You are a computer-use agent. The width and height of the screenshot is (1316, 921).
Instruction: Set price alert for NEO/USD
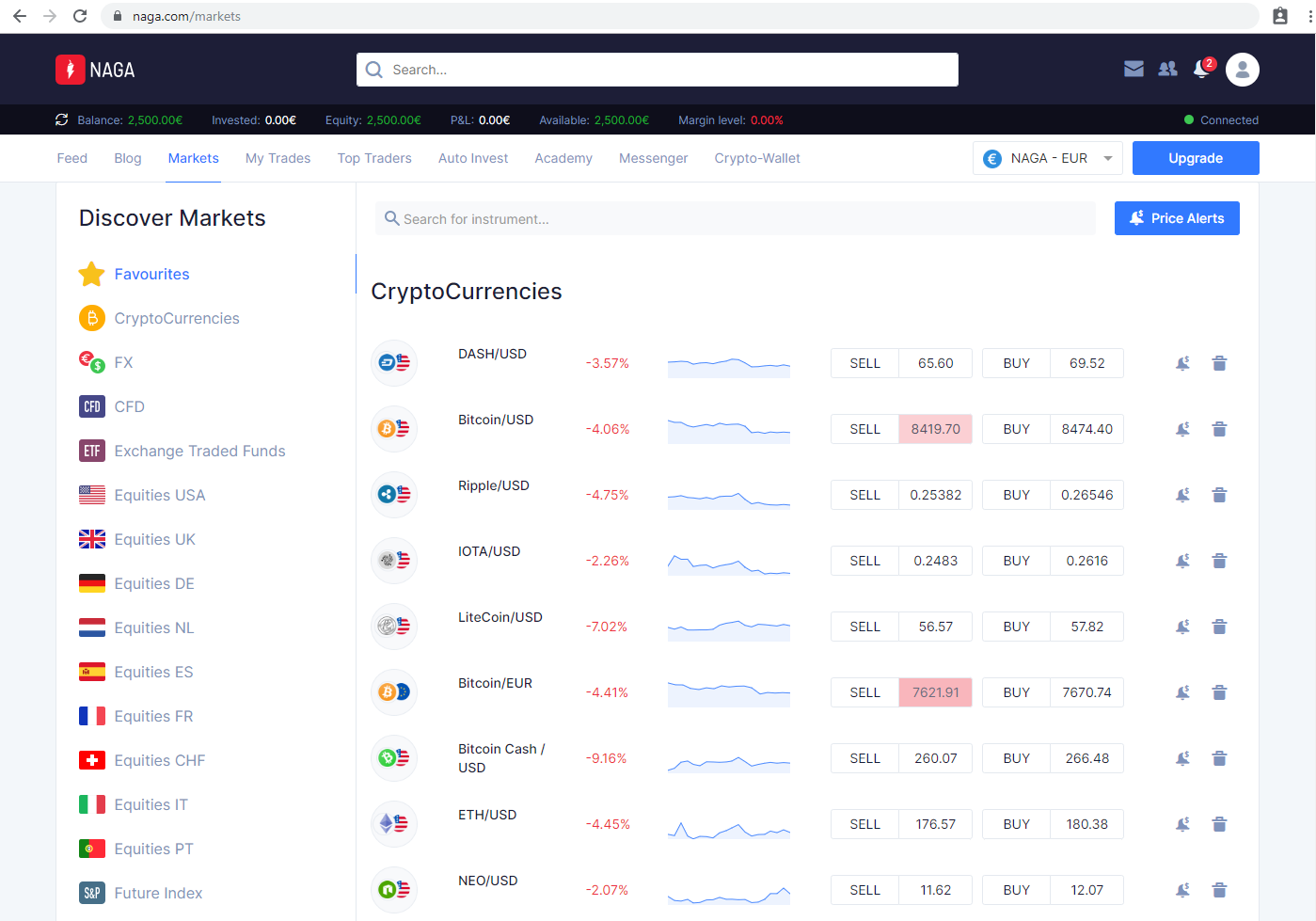(1183, 890)
